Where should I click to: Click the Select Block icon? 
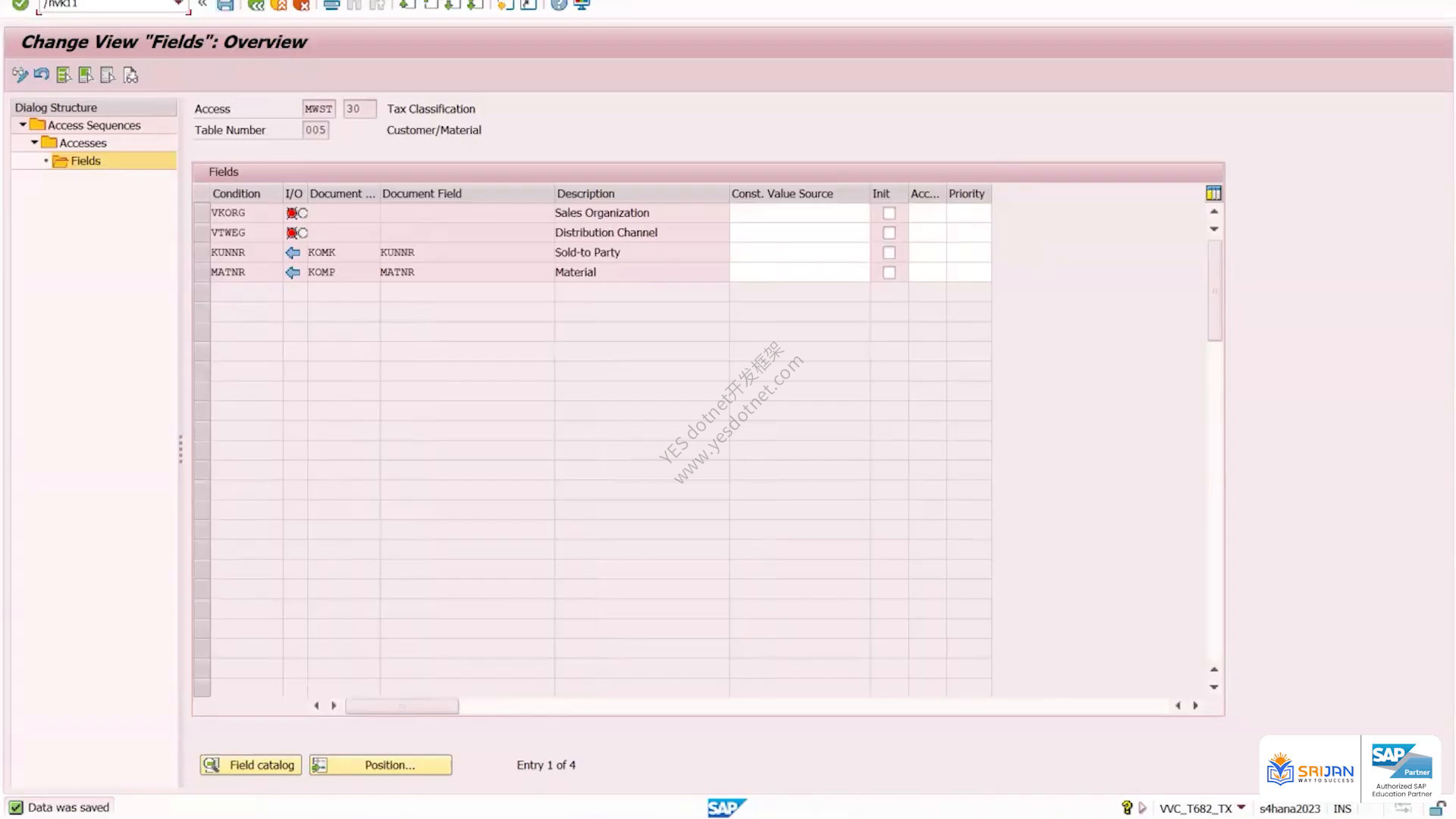click(86, 74)
